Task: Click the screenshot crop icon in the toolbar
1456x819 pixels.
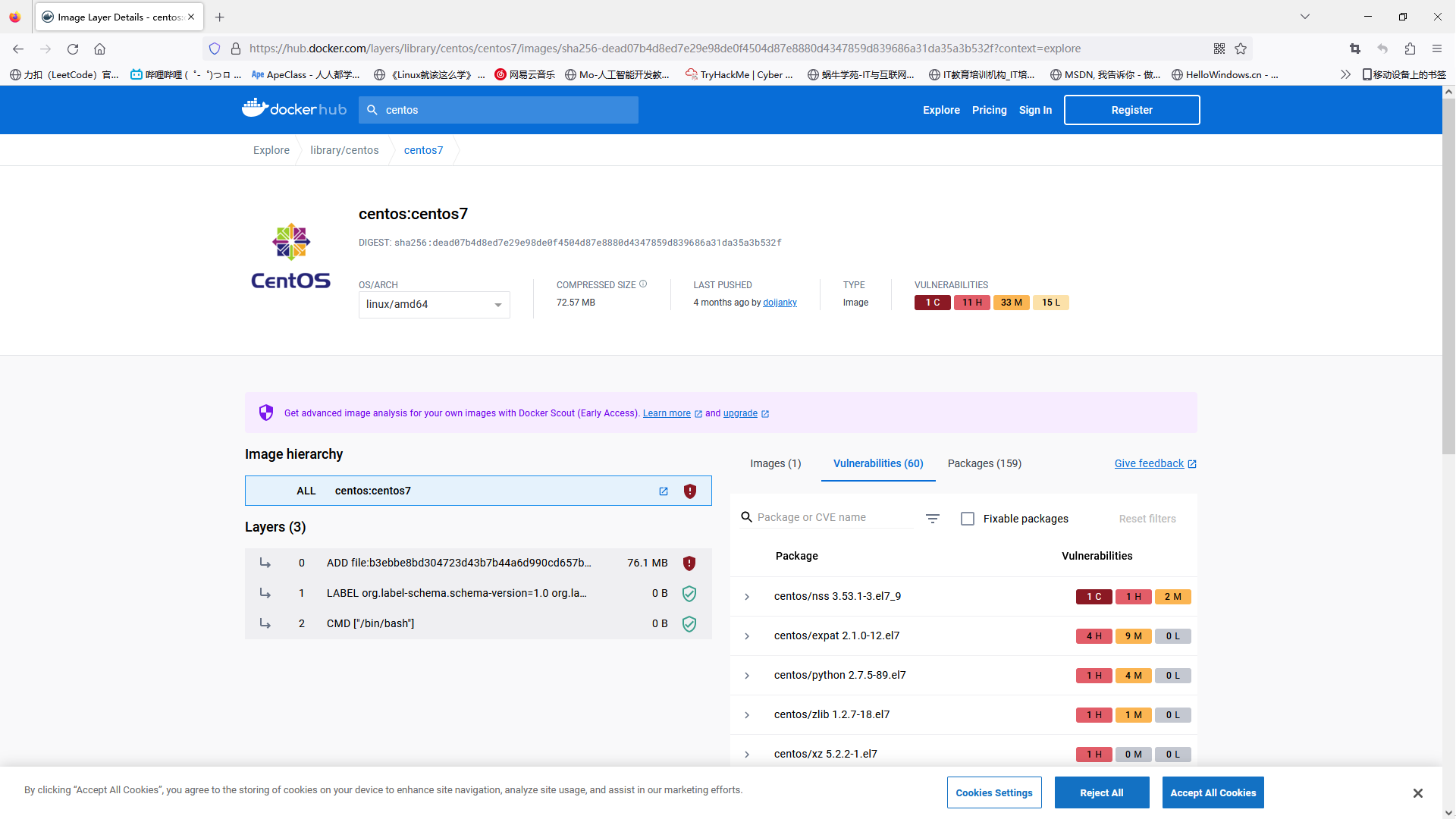Action: click(x=1355, y=49)
